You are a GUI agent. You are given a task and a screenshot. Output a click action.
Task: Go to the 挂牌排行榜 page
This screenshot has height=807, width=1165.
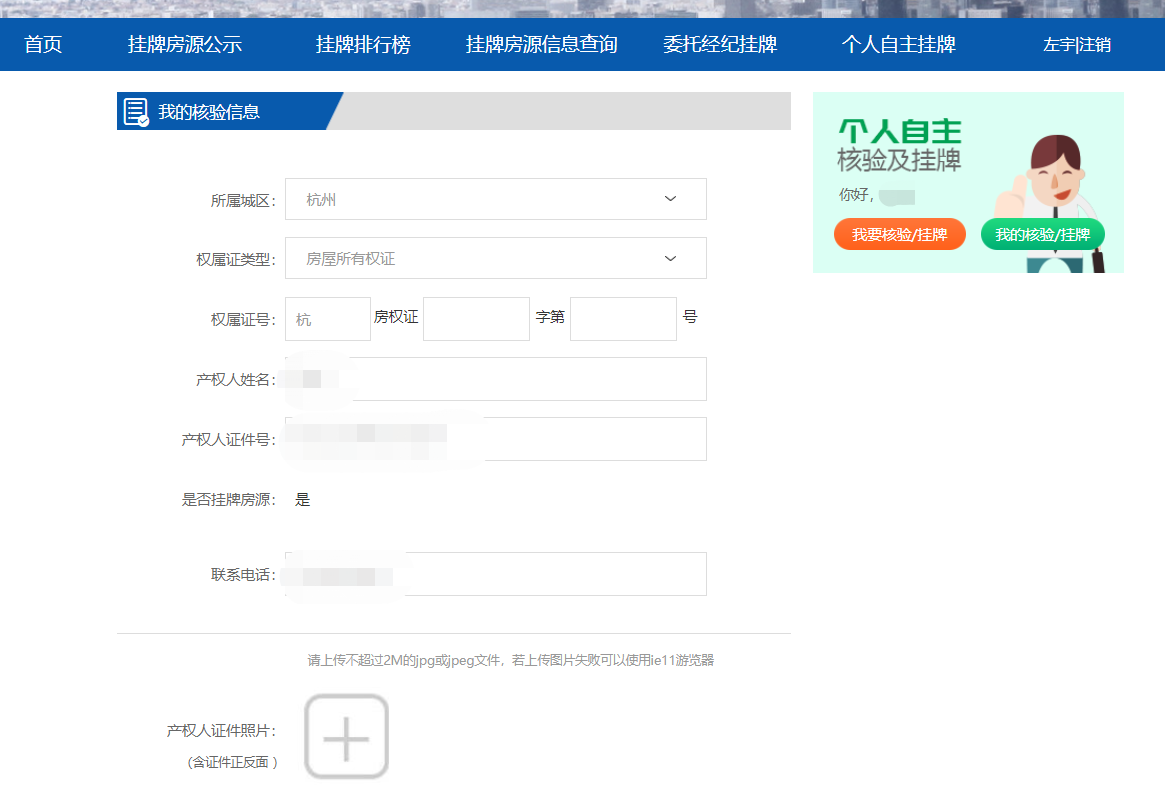point(363,45)
